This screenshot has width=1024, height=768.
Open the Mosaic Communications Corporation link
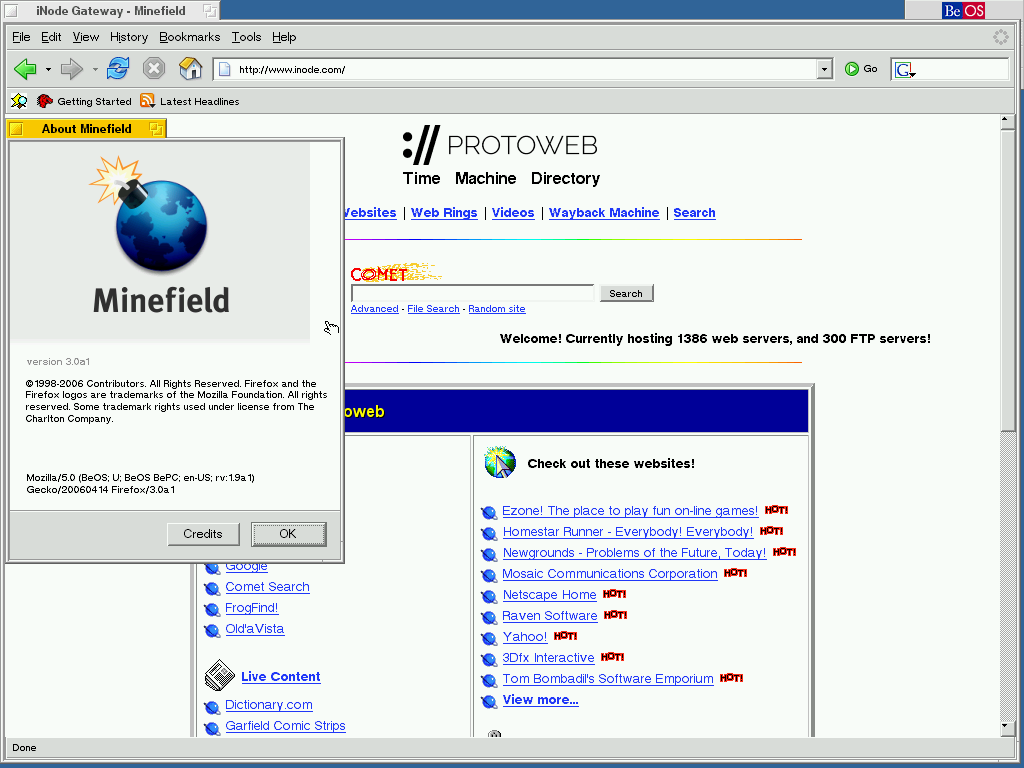click(610, 573)
